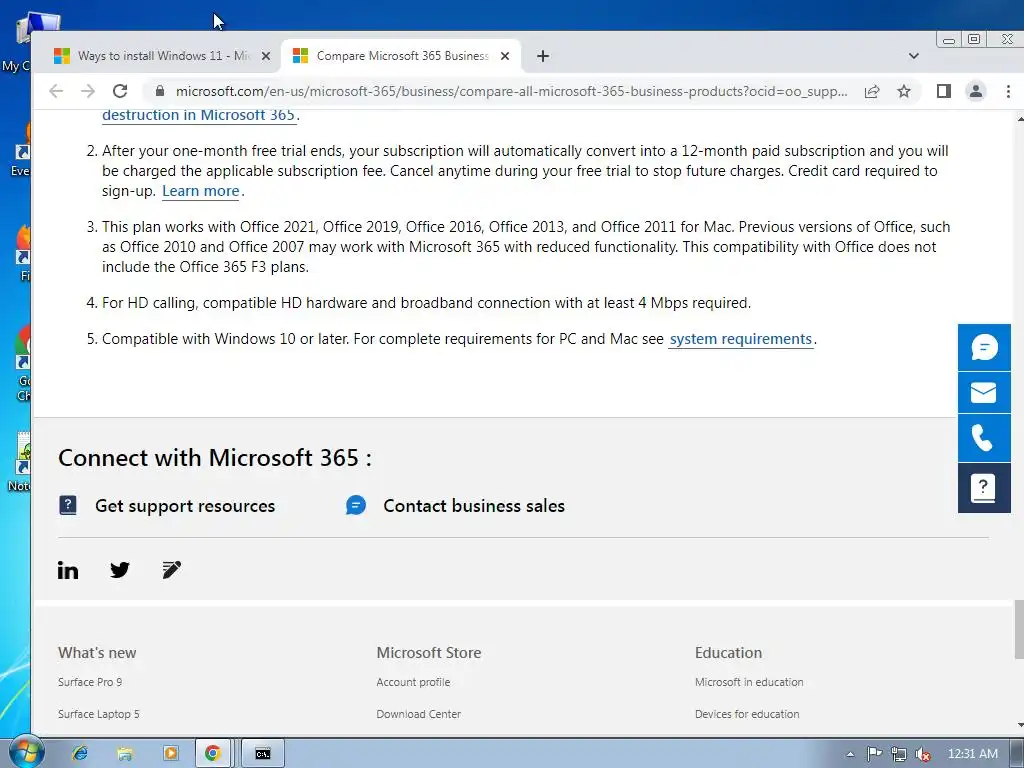Open a new browser tab
The width and height of the screenshot is (1024, 768).
click(x=543, y=56)
